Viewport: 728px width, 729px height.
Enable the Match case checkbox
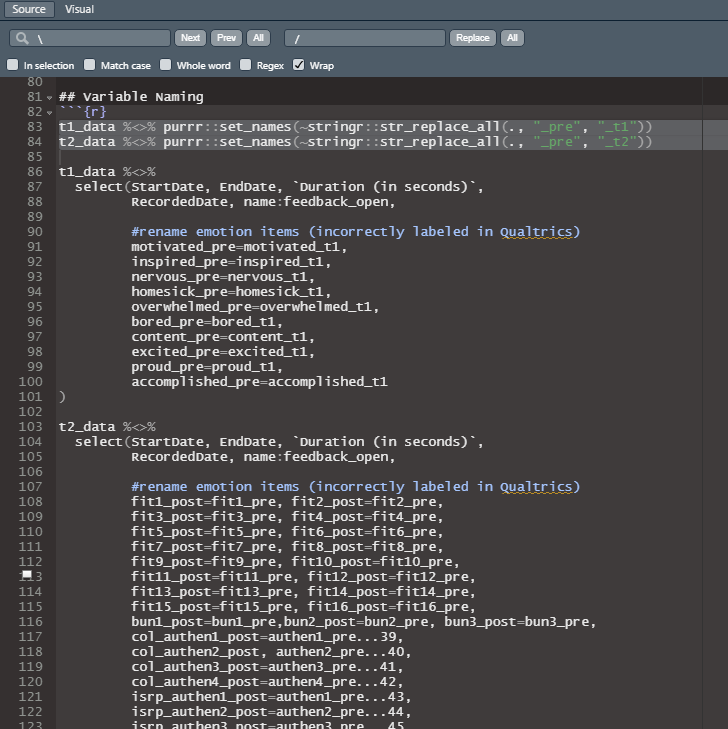coord(89,65)
